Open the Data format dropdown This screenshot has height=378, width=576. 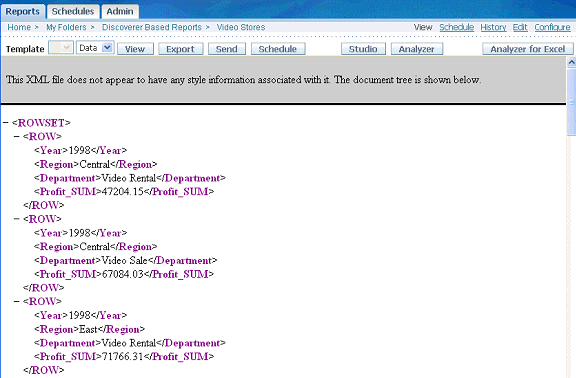95,48
